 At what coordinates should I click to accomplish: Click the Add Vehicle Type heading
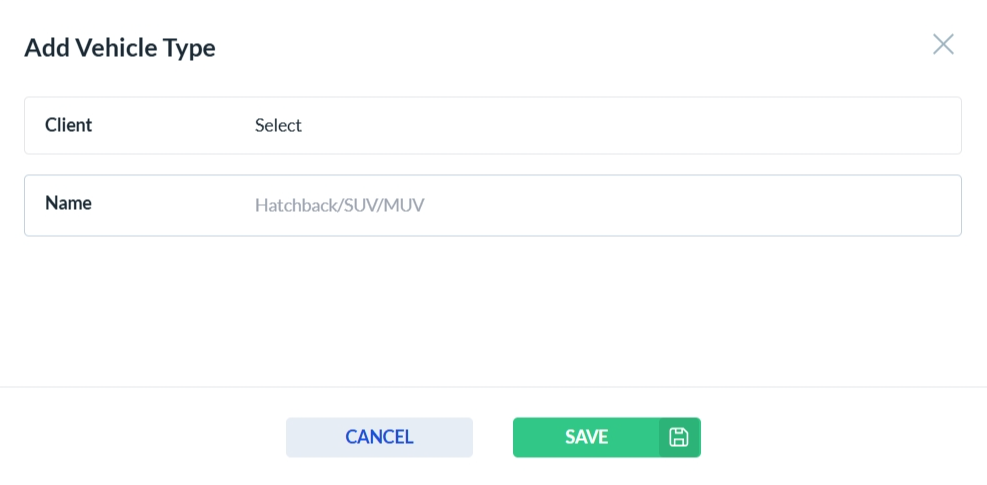click(120, 47)
